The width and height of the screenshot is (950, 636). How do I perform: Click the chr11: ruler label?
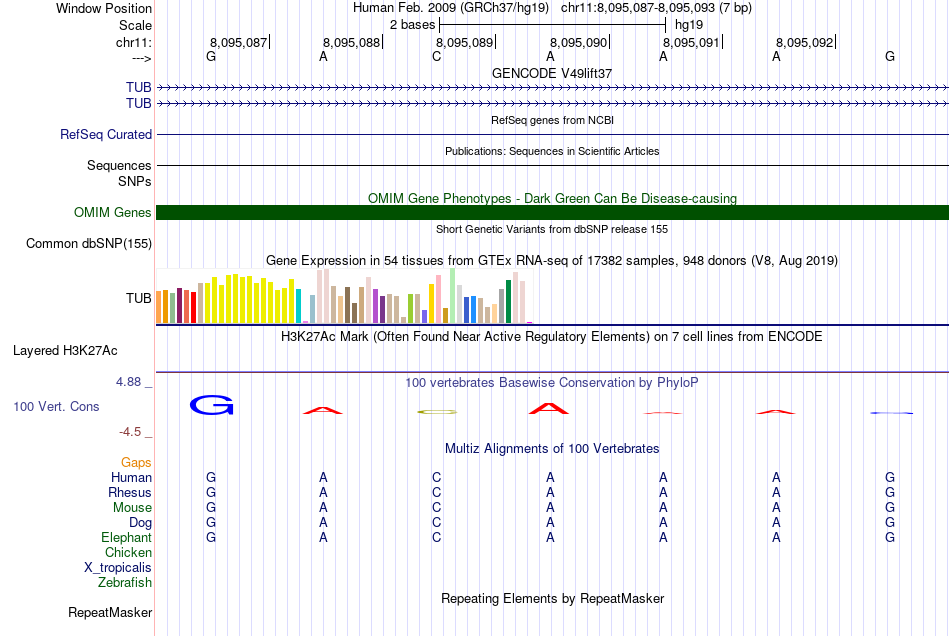(134, 42)
